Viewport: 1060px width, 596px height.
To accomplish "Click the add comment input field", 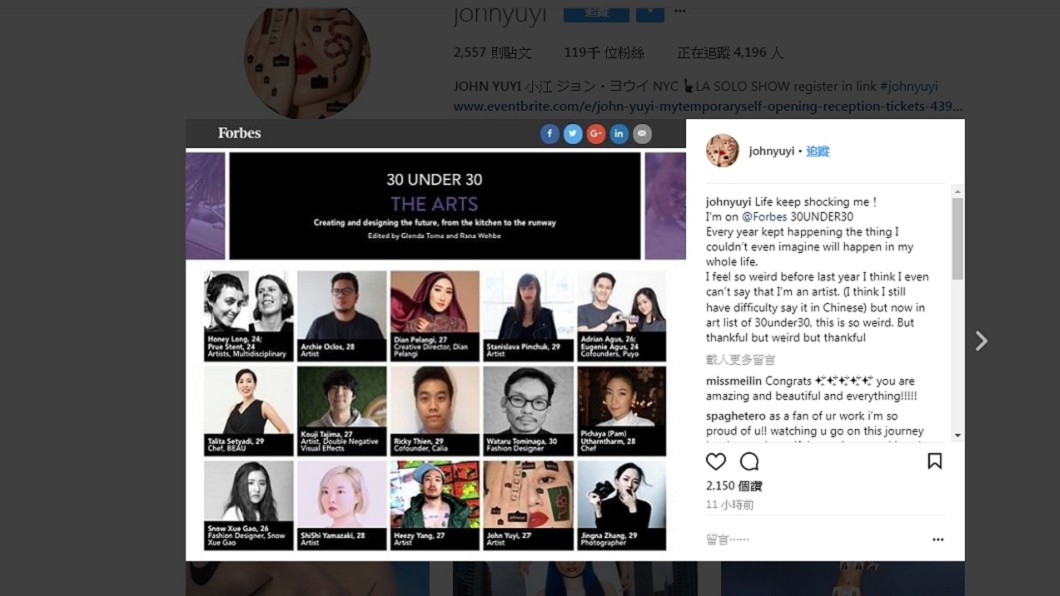I will (x=815, y=539).
